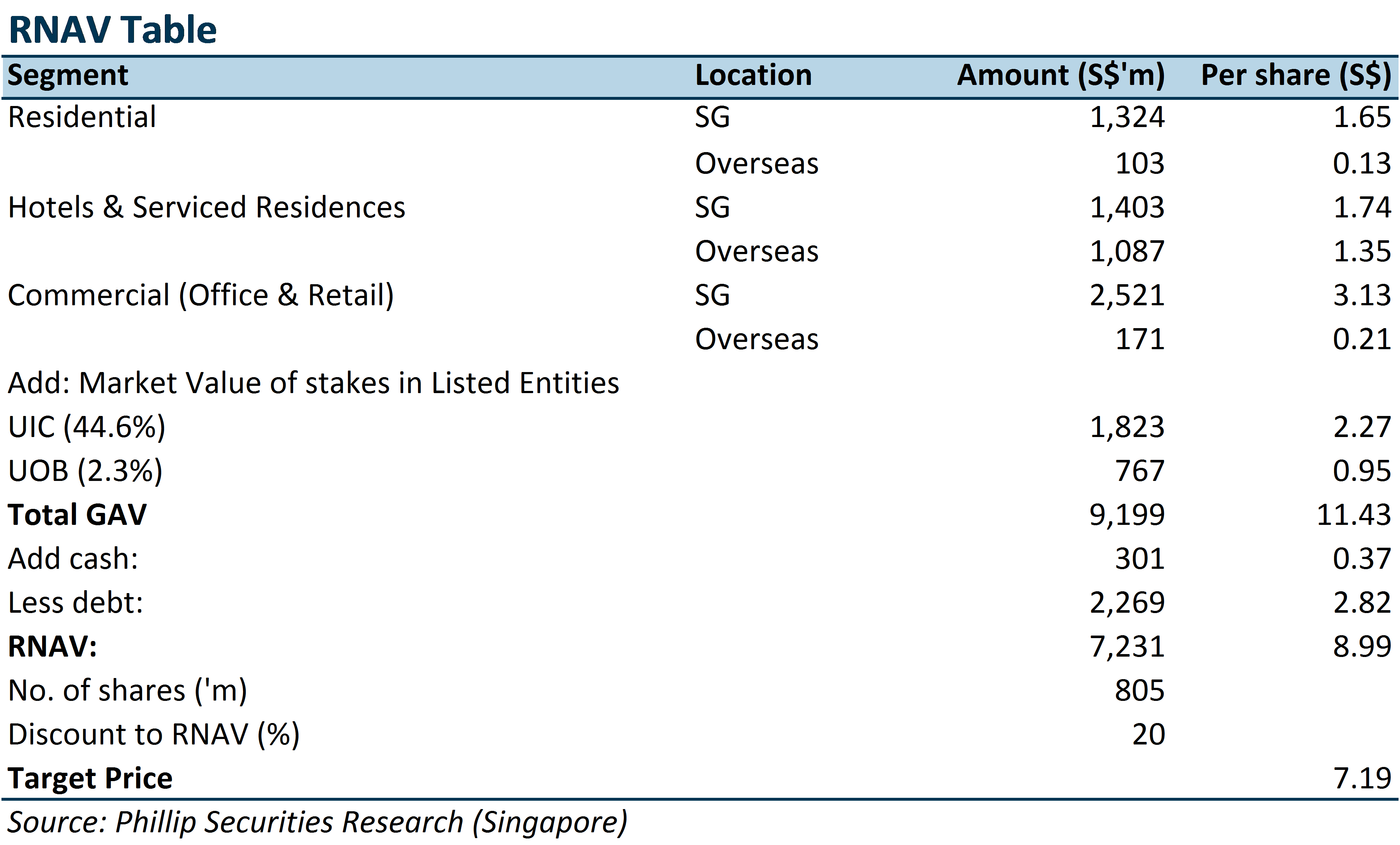The height and width of the screenshot is (845, 1400).
Task: Select the per share value 1.65
Action: tap(1363, 117)
